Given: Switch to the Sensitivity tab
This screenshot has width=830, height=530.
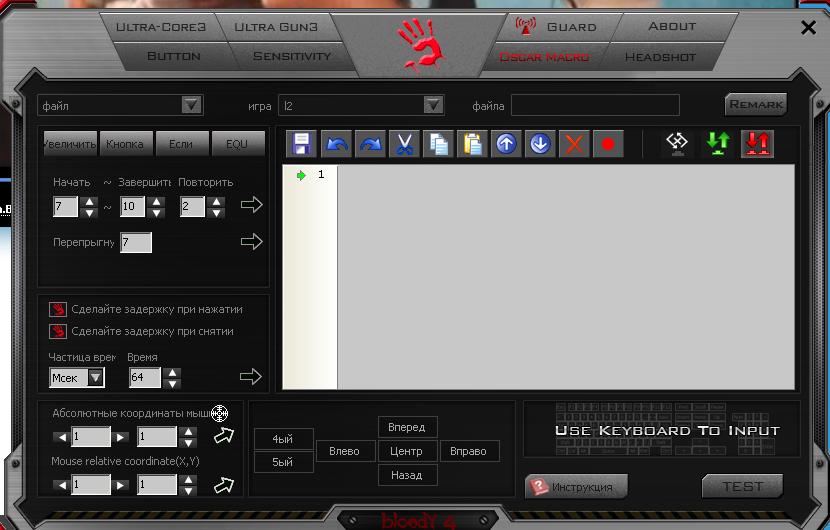Looking at the screenshot, I should point(292,56).
